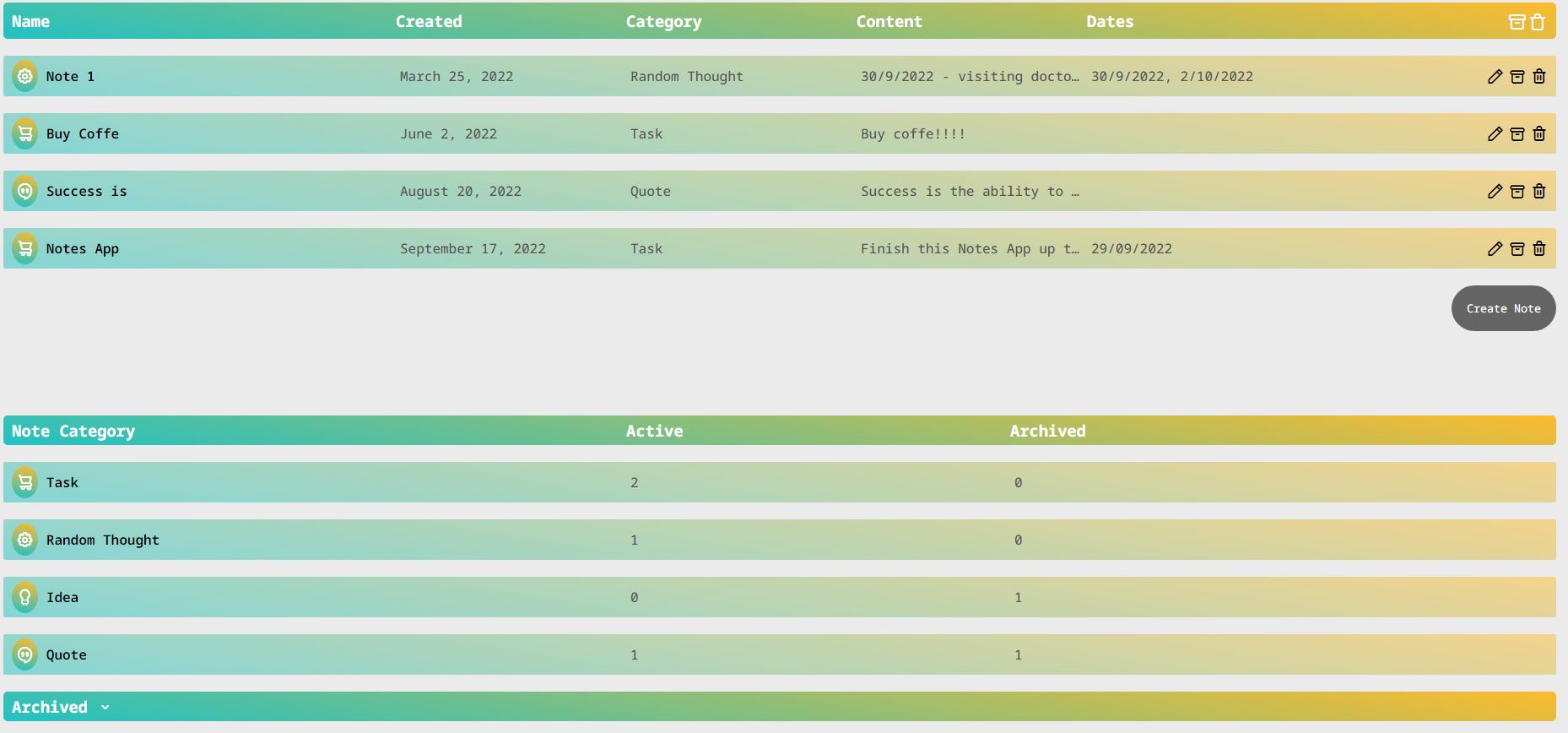
Task: Click the quote icon in Quote summary row
Action: click(x=25, y=654)
